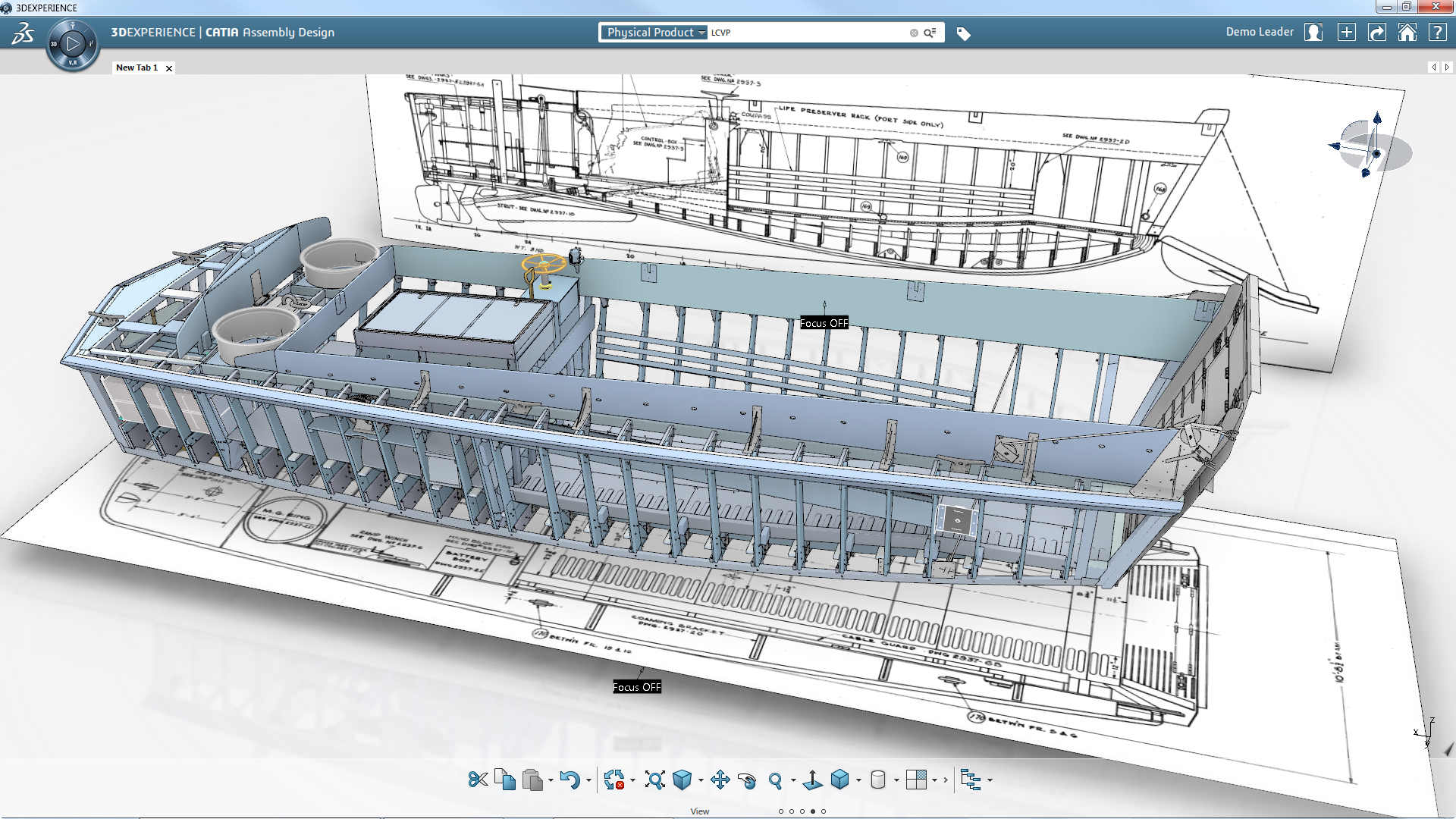Expand the tree display options dropdown

990,780
